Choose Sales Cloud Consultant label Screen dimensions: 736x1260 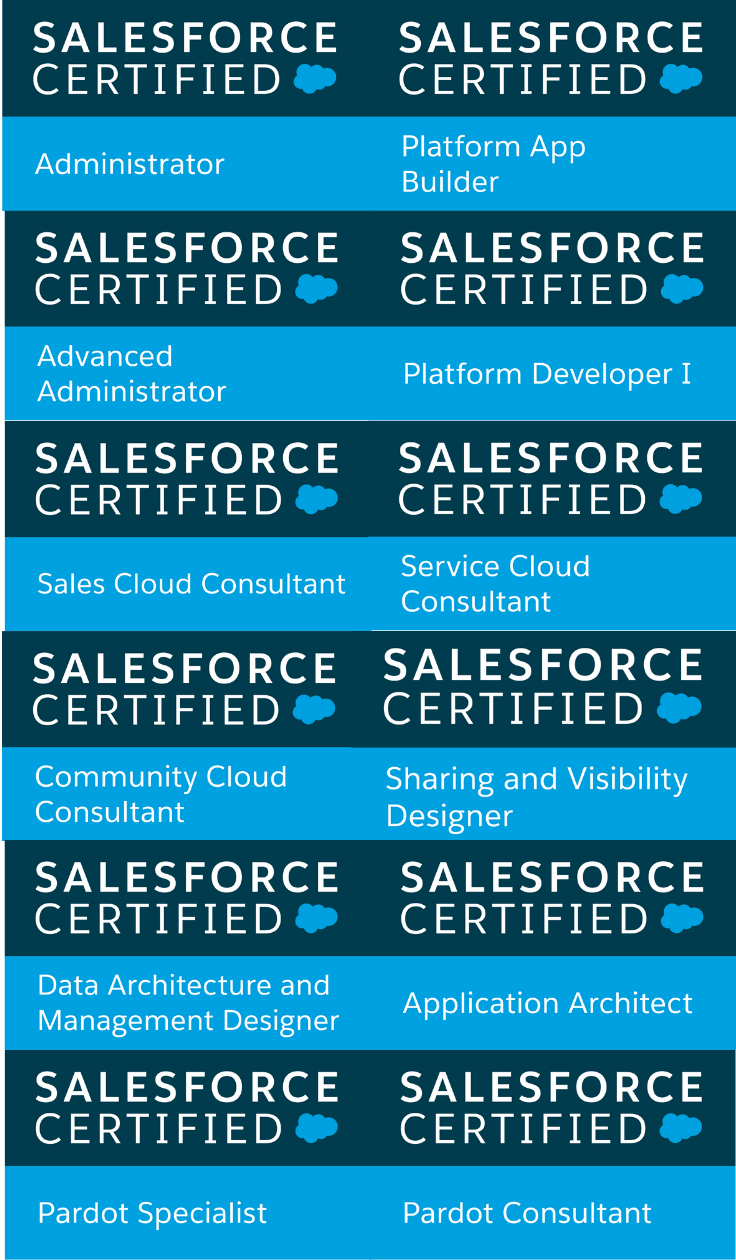[x=191, y=584]
